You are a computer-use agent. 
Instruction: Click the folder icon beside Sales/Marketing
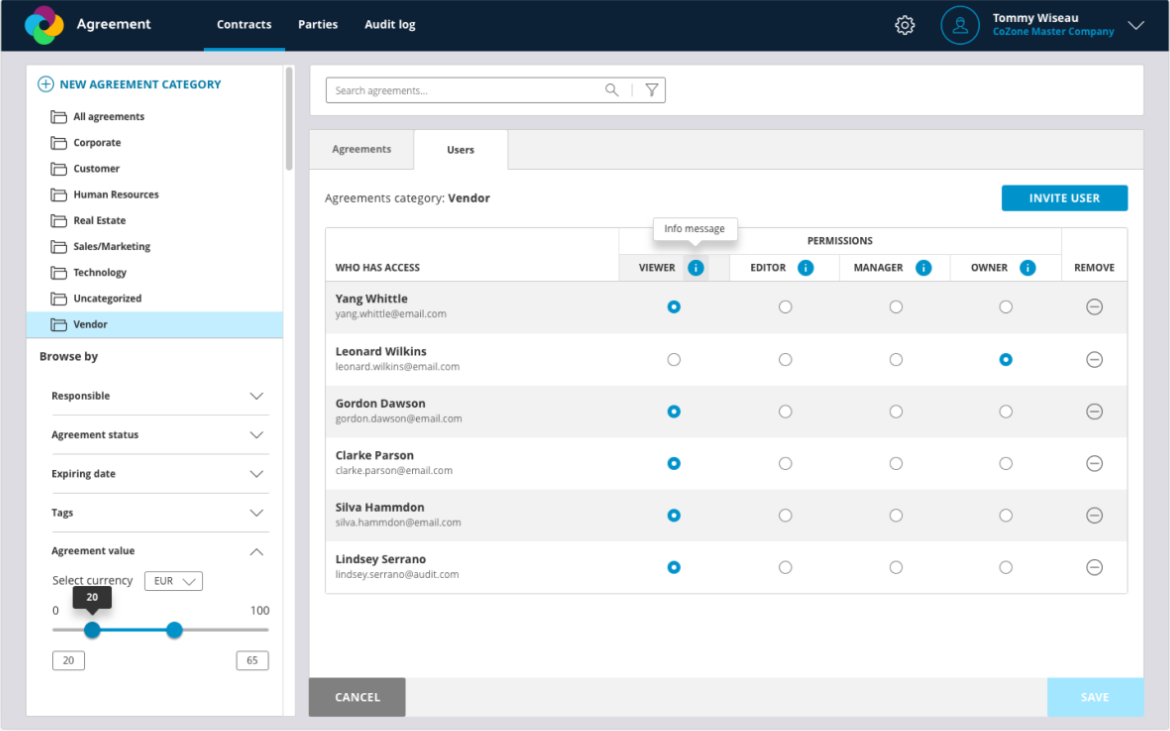click(x=58, y=247)
